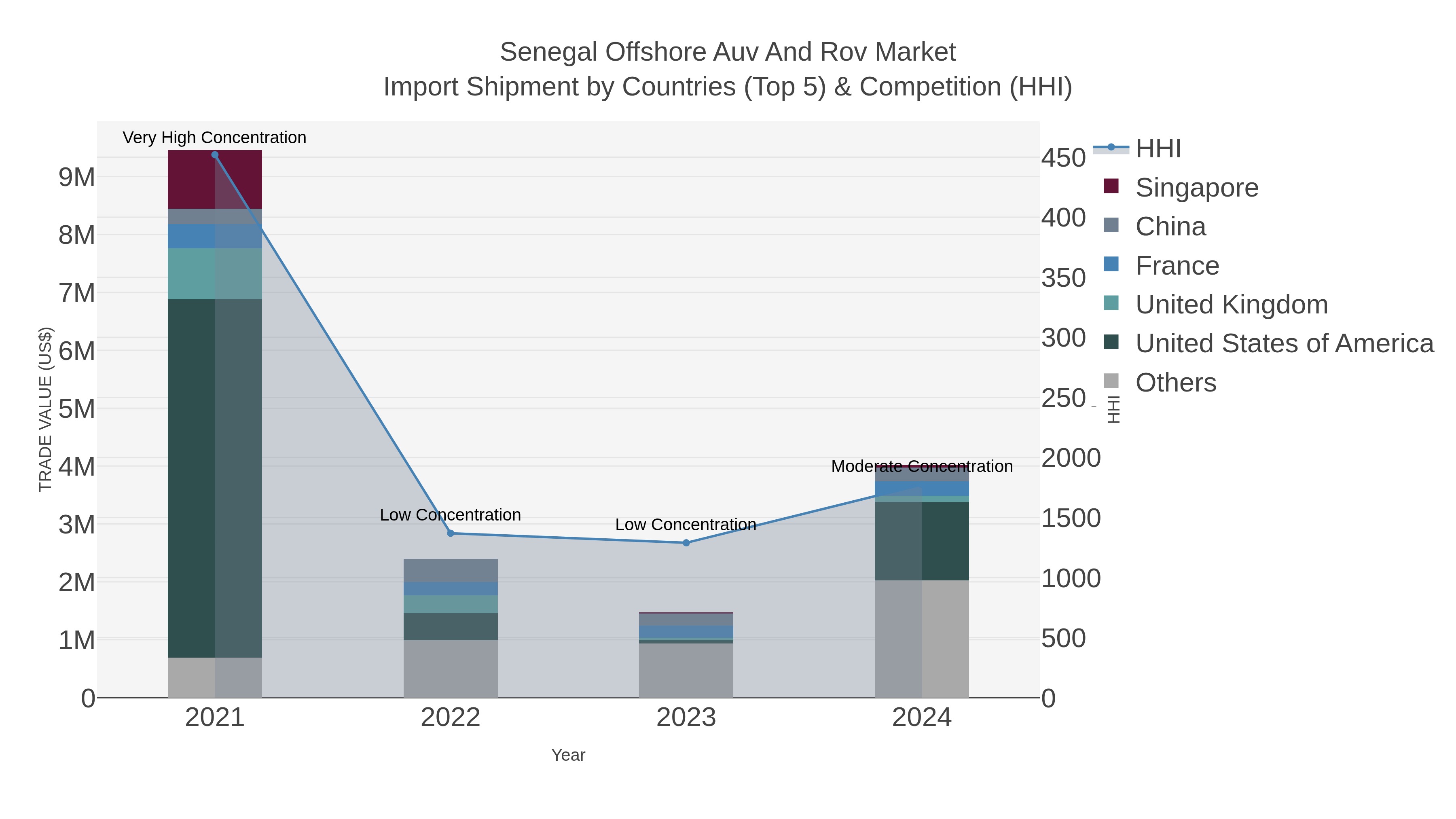Toggle the HHI legend entry
Viewport: 1456px width, 819px height.
[x=1137, y=149]
